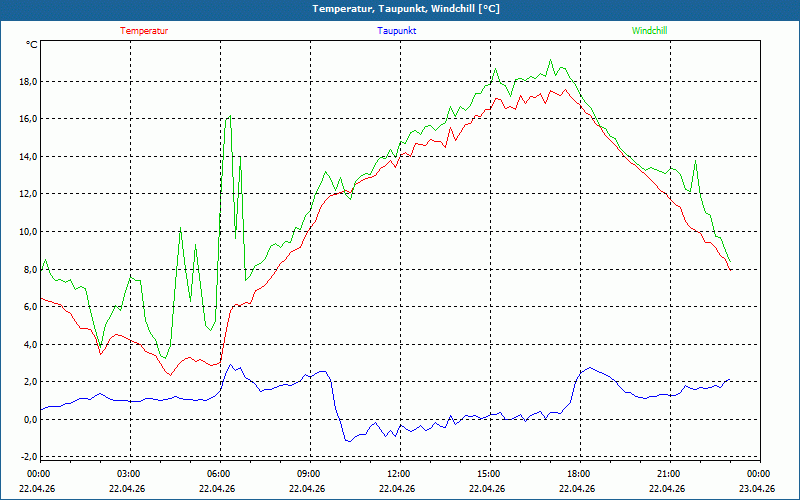The width and height of the screenshot is (800, 500).
Task: Select the 18,0 y-axis value label
Action: pos(27,82)
